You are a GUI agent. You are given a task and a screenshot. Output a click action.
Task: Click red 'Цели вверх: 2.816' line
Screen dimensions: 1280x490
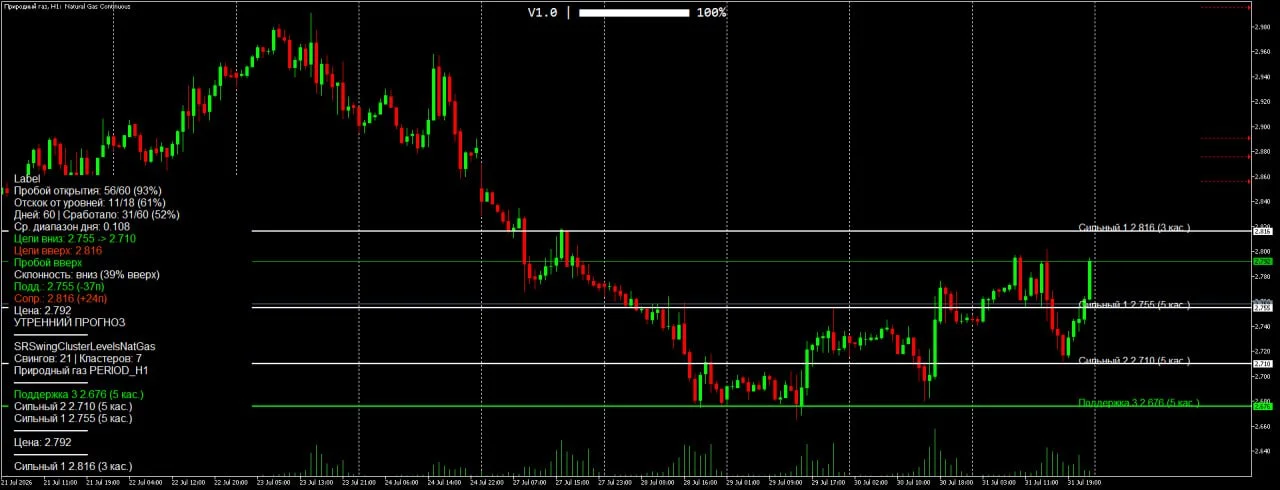coord(58,251)
